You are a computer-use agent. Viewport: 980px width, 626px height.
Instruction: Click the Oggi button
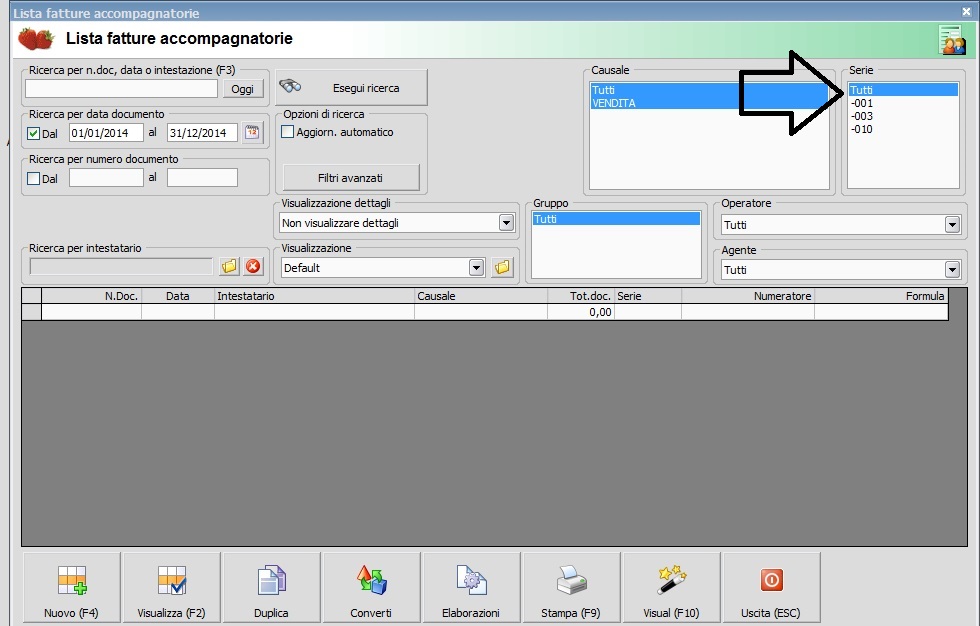coord(242,89)
